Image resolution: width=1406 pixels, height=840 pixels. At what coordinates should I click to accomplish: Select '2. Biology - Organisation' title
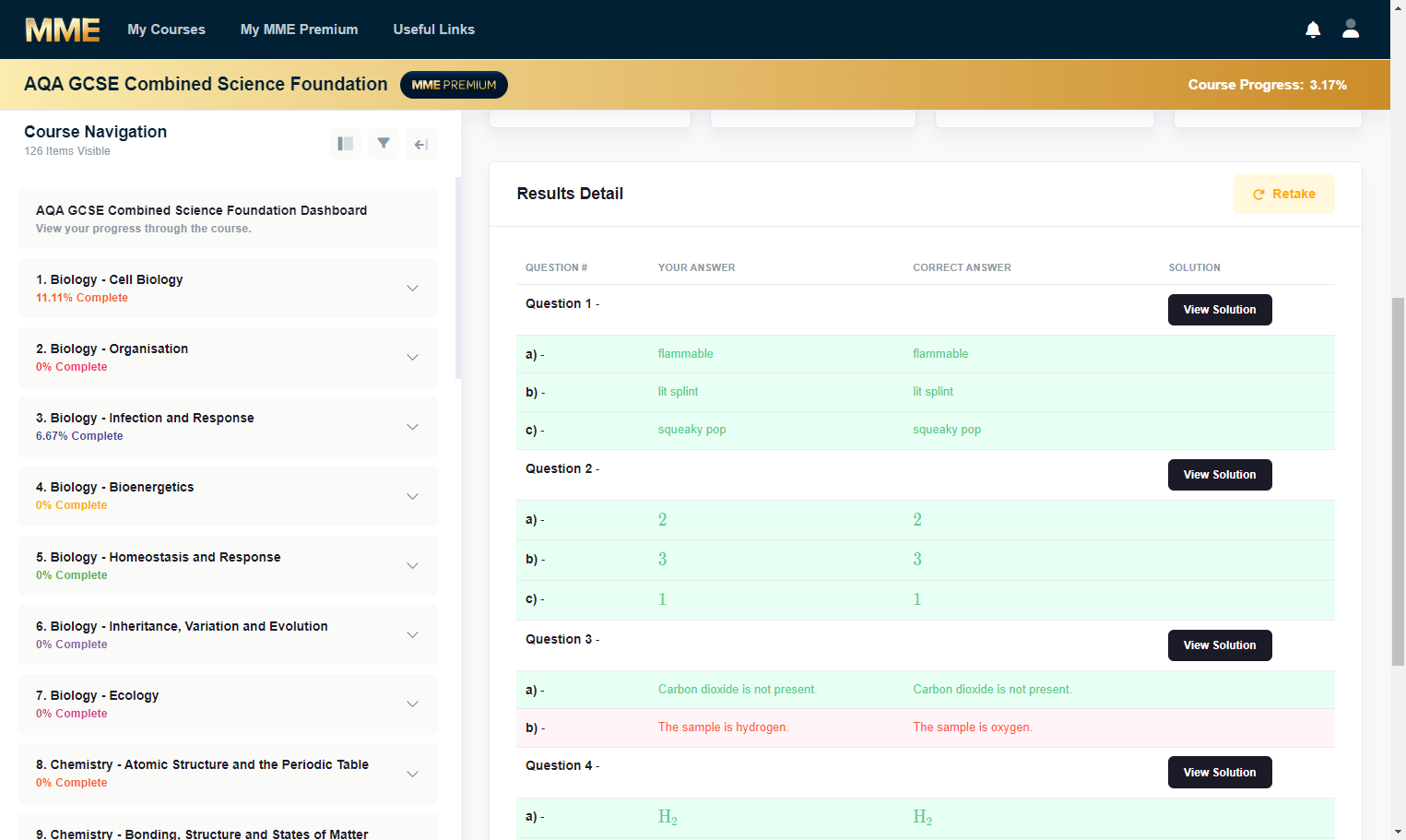click(x=112, y=349)
